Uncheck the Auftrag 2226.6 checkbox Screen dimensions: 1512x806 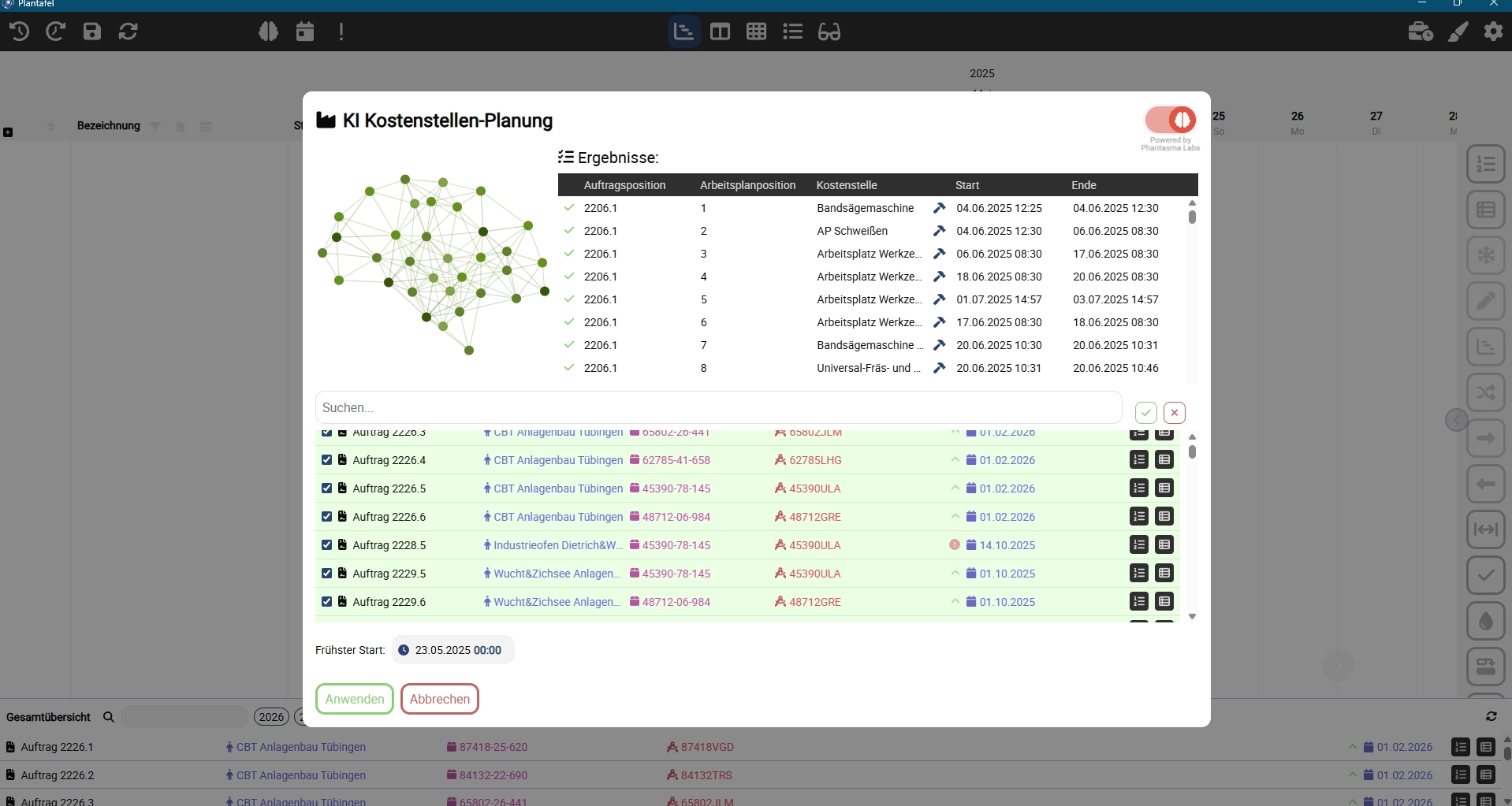(x=327, y=517)
